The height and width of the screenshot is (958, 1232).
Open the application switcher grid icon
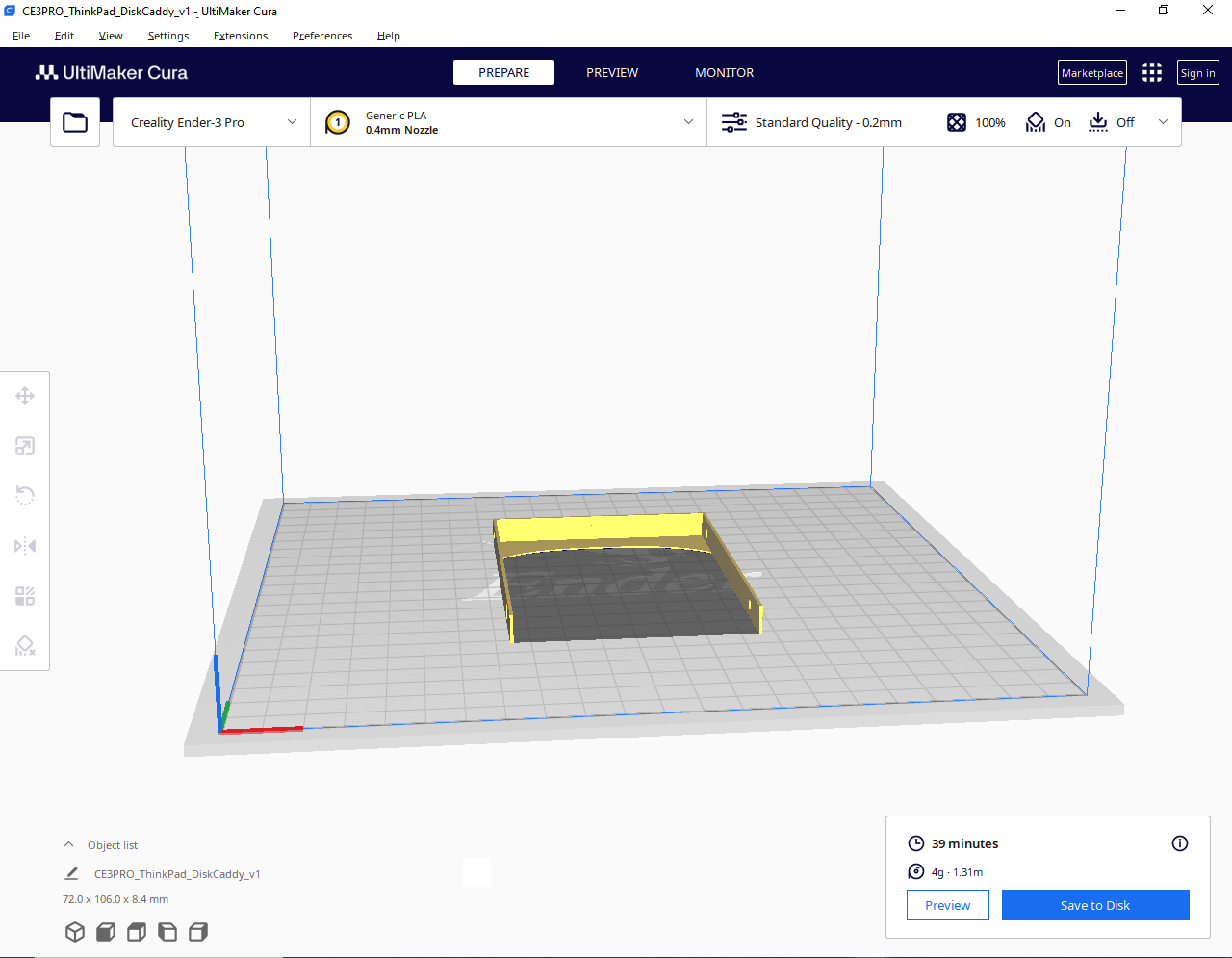pos(1152,72)
